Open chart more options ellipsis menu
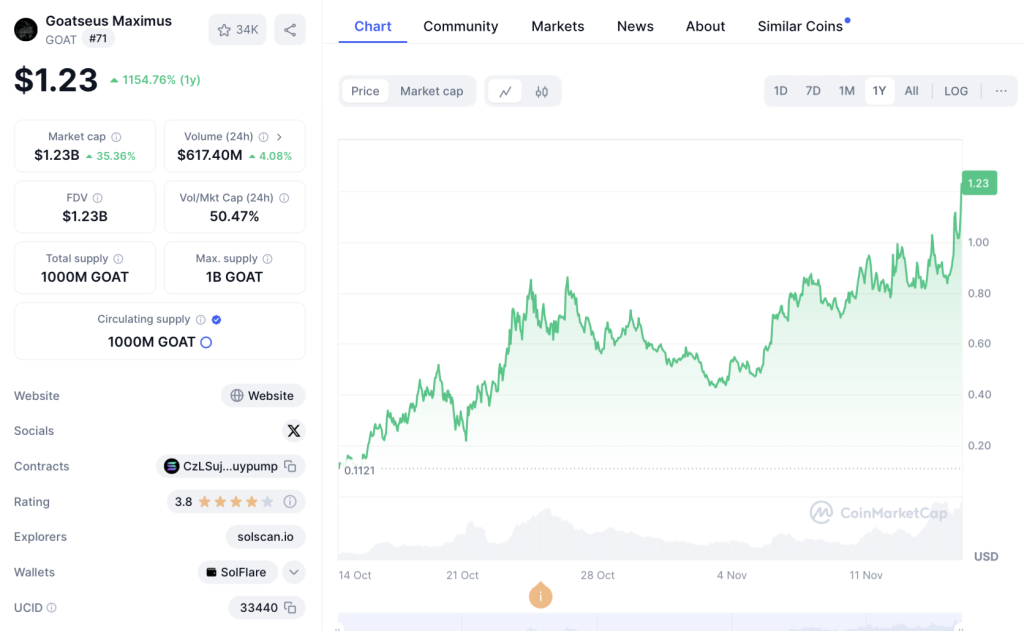 coord(1001,91)
